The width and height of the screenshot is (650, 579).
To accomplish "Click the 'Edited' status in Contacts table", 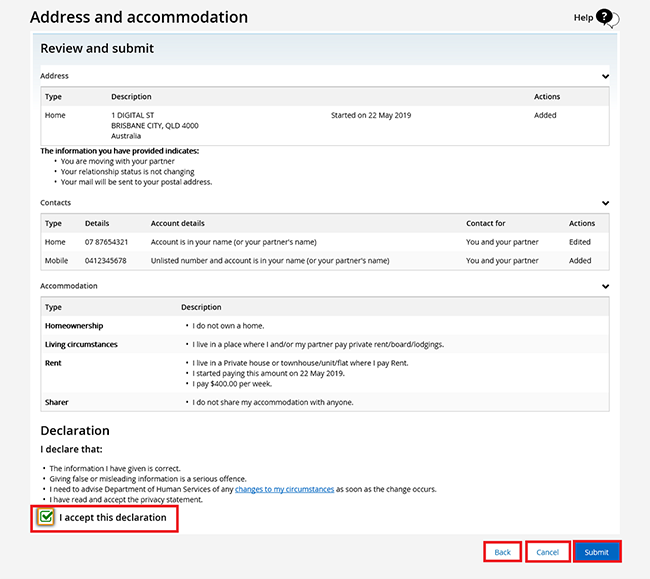I will pos(580,242).
